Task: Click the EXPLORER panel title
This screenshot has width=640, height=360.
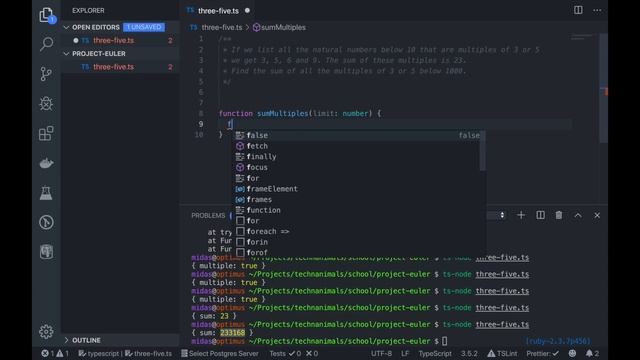Action: [88, 11]
